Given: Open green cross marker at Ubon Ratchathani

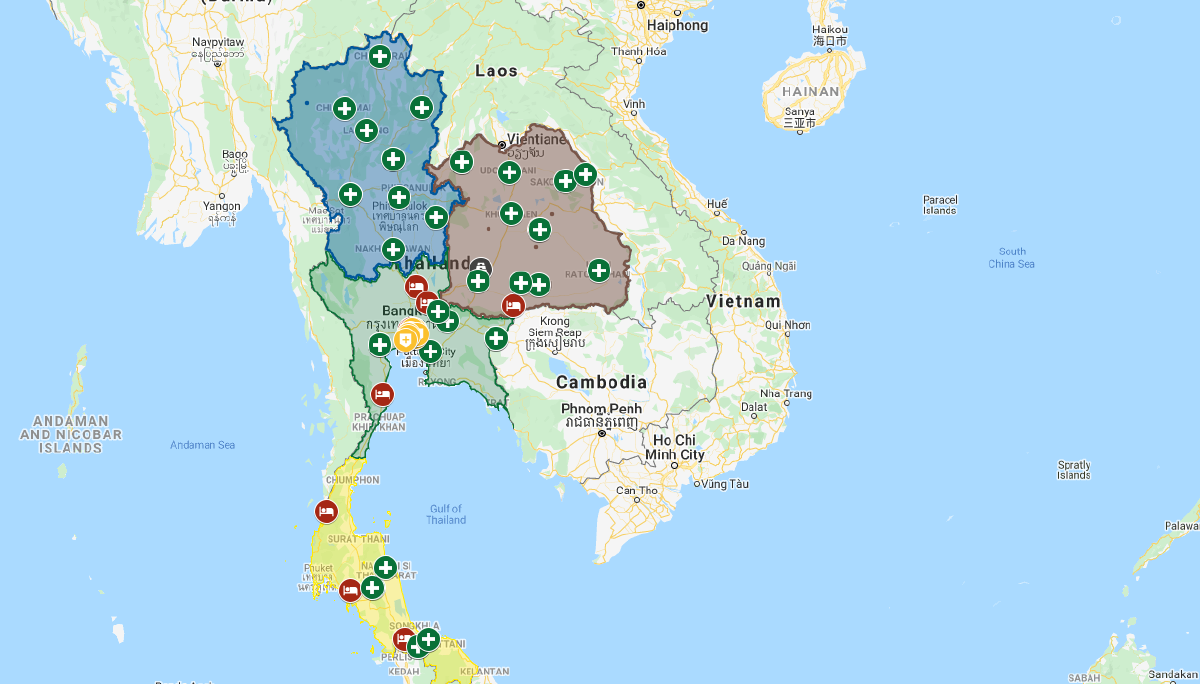Looking at the screenshot, I should tap(598, 270).
